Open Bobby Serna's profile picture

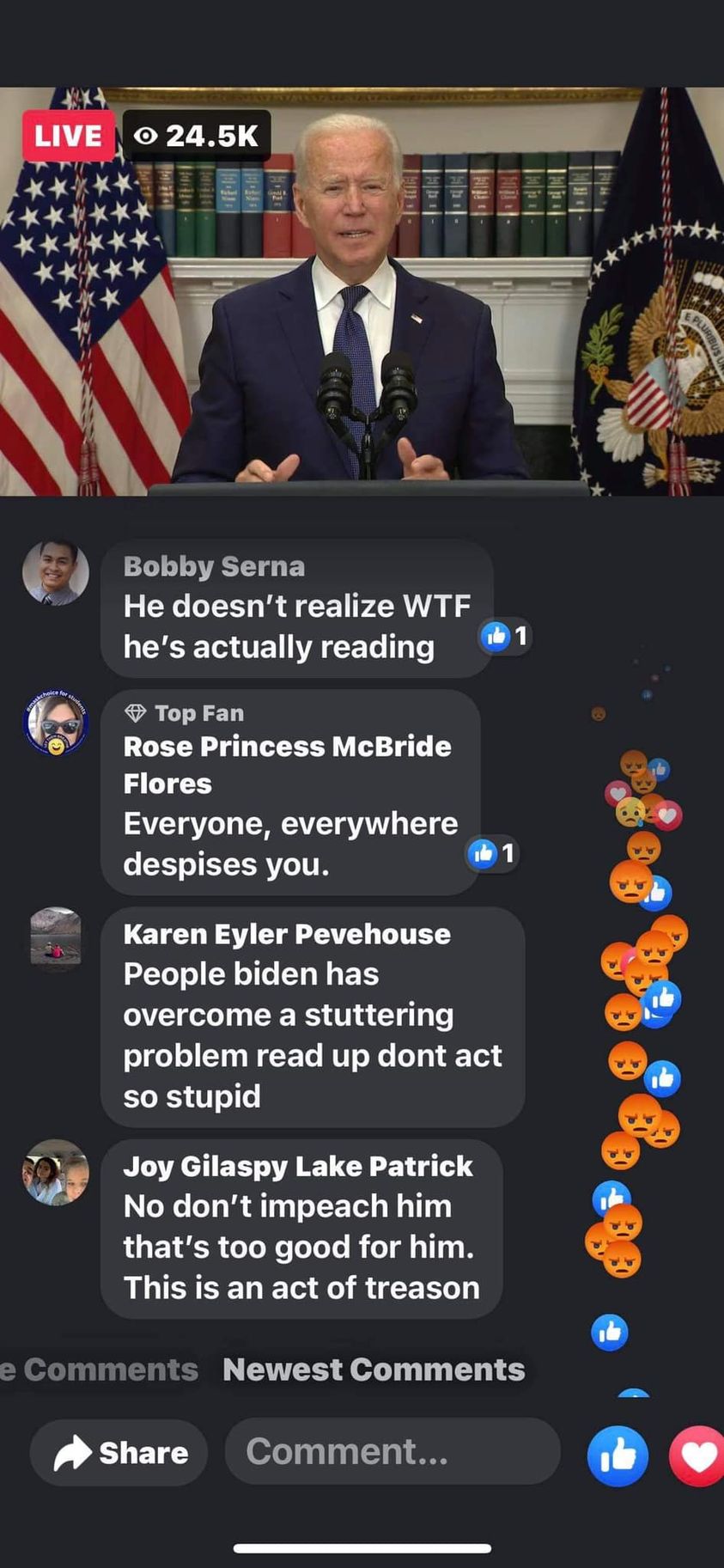[56, 572]
